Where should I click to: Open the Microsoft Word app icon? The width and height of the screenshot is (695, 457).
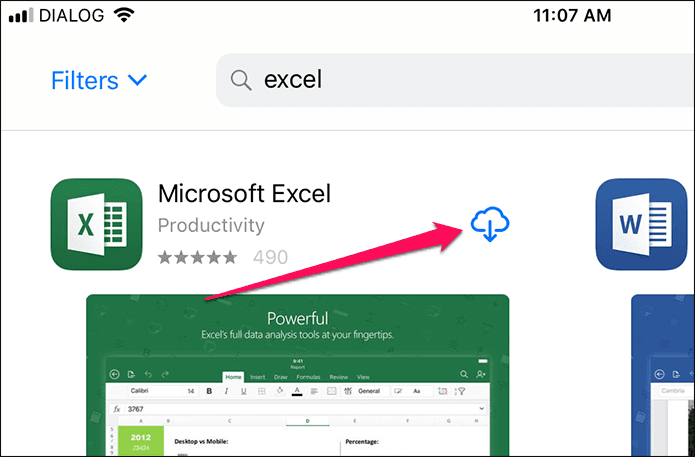tap(641, 224)
